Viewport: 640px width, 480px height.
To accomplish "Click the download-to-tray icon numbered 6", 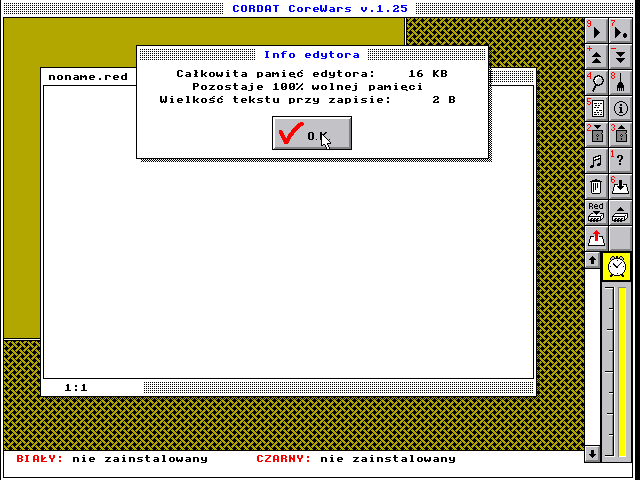I will pyautogui.click(x=620, y=186).
